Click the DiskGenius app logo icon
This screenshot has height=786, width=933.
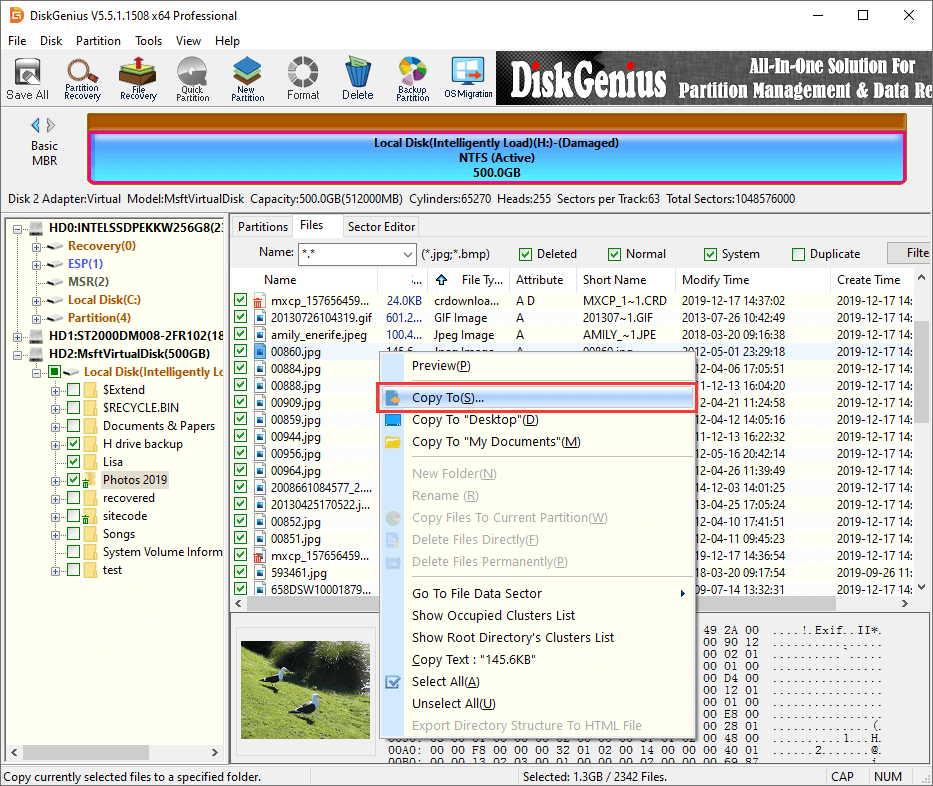pos(17,15)
